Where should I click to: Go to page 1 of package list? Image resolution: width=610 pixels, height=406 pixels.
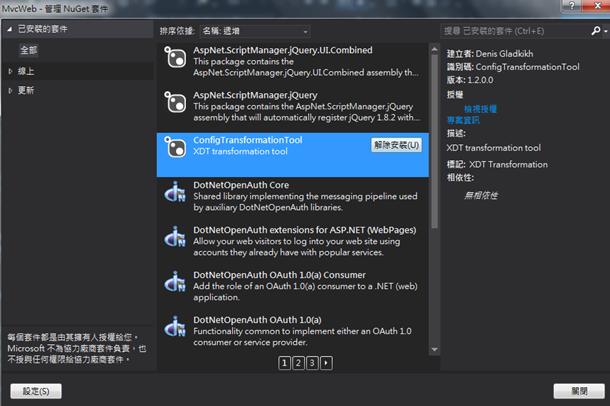coord(284,363)
